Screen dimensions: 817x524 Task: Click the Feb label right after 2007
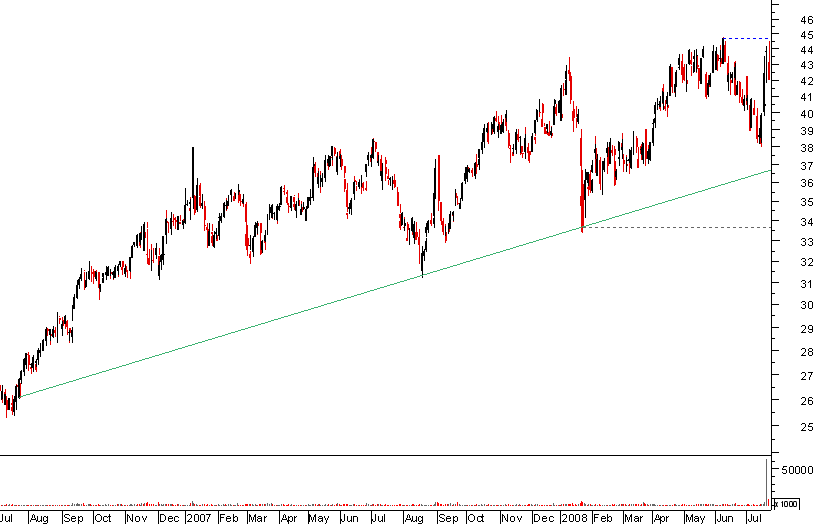(228, 518)
